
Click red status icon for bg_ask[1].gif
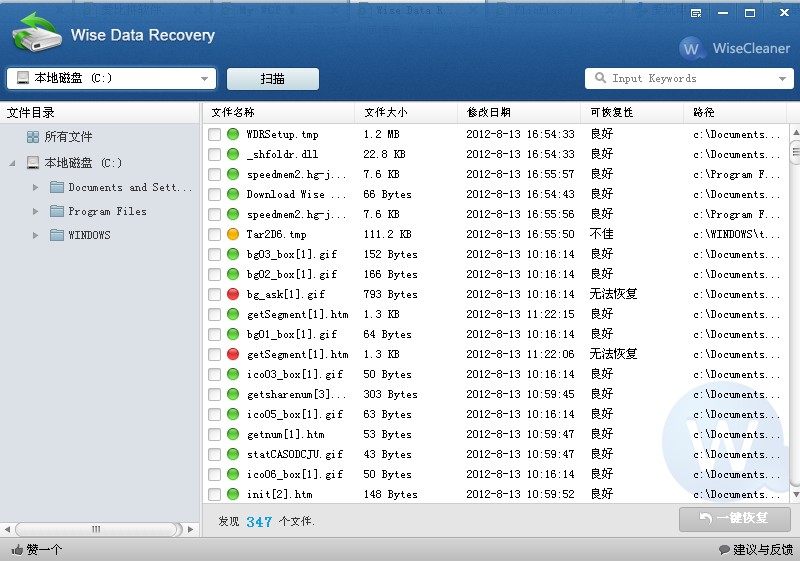[233, 294]
